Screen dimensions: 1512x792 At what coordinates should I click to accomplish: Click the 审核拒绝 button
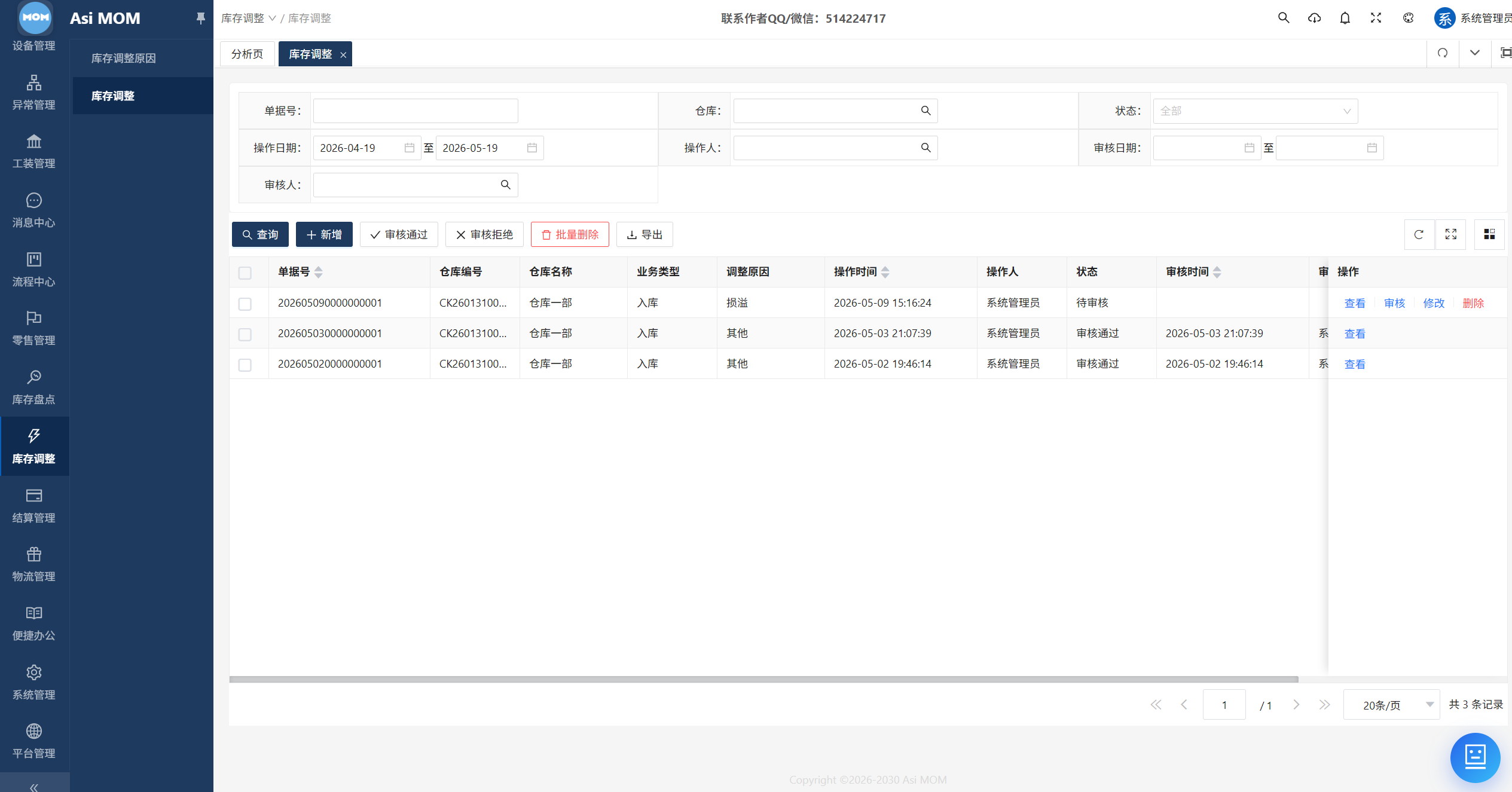[484, 234]
